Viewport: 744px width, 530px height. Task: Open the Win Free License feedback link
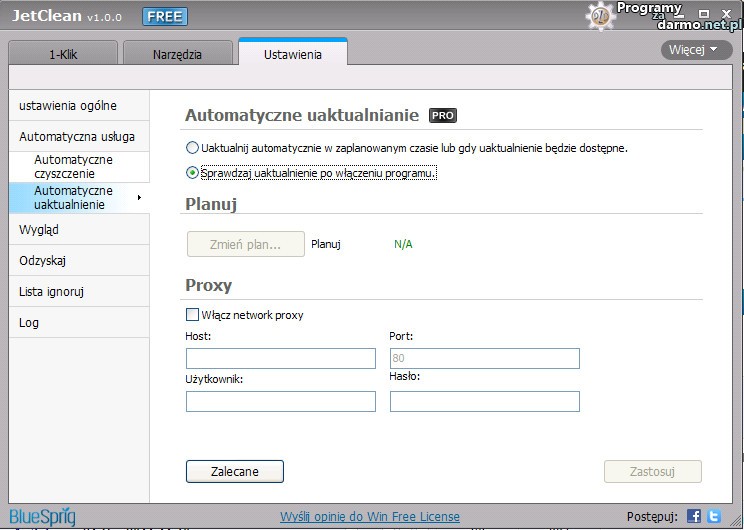pyautogui.click(x=370, y=517)
